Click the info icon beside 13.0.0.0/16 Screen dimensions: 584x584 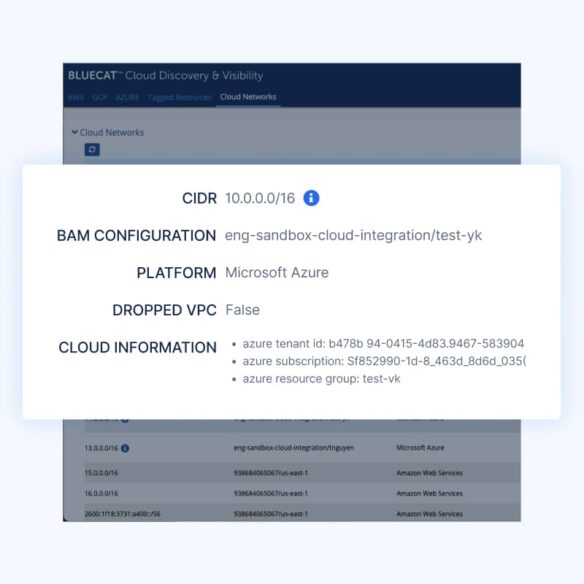point(125,448)
